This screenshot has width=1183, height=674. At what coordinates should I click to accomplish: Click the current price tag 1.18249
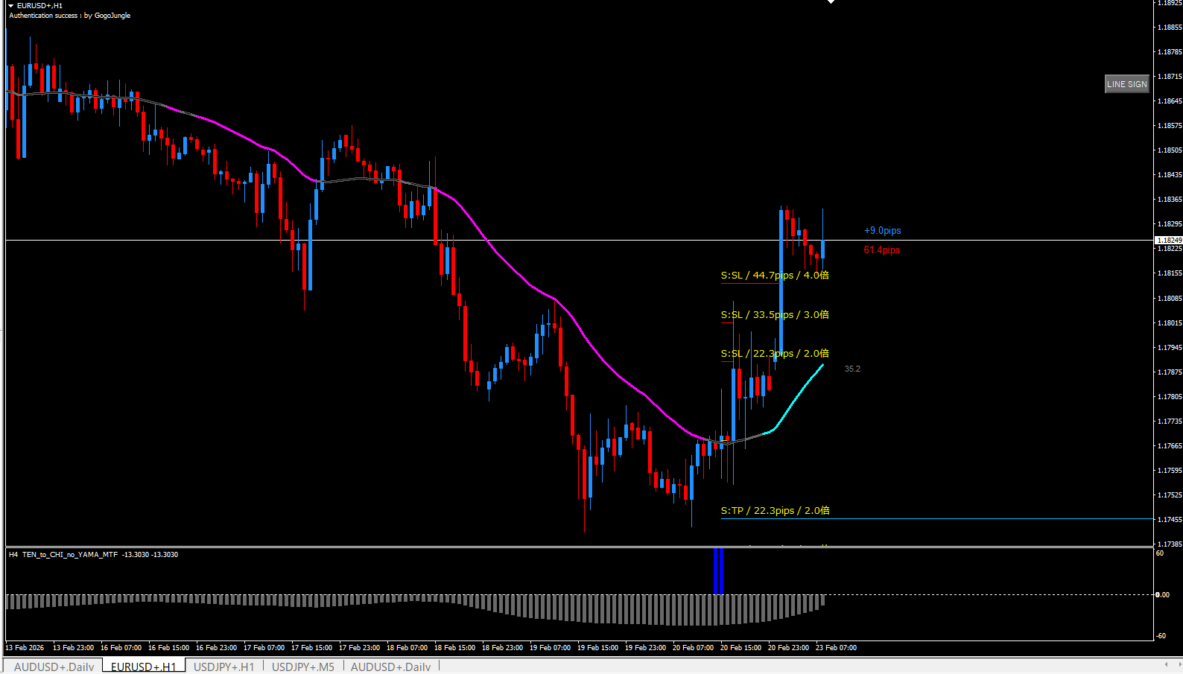1166,241
